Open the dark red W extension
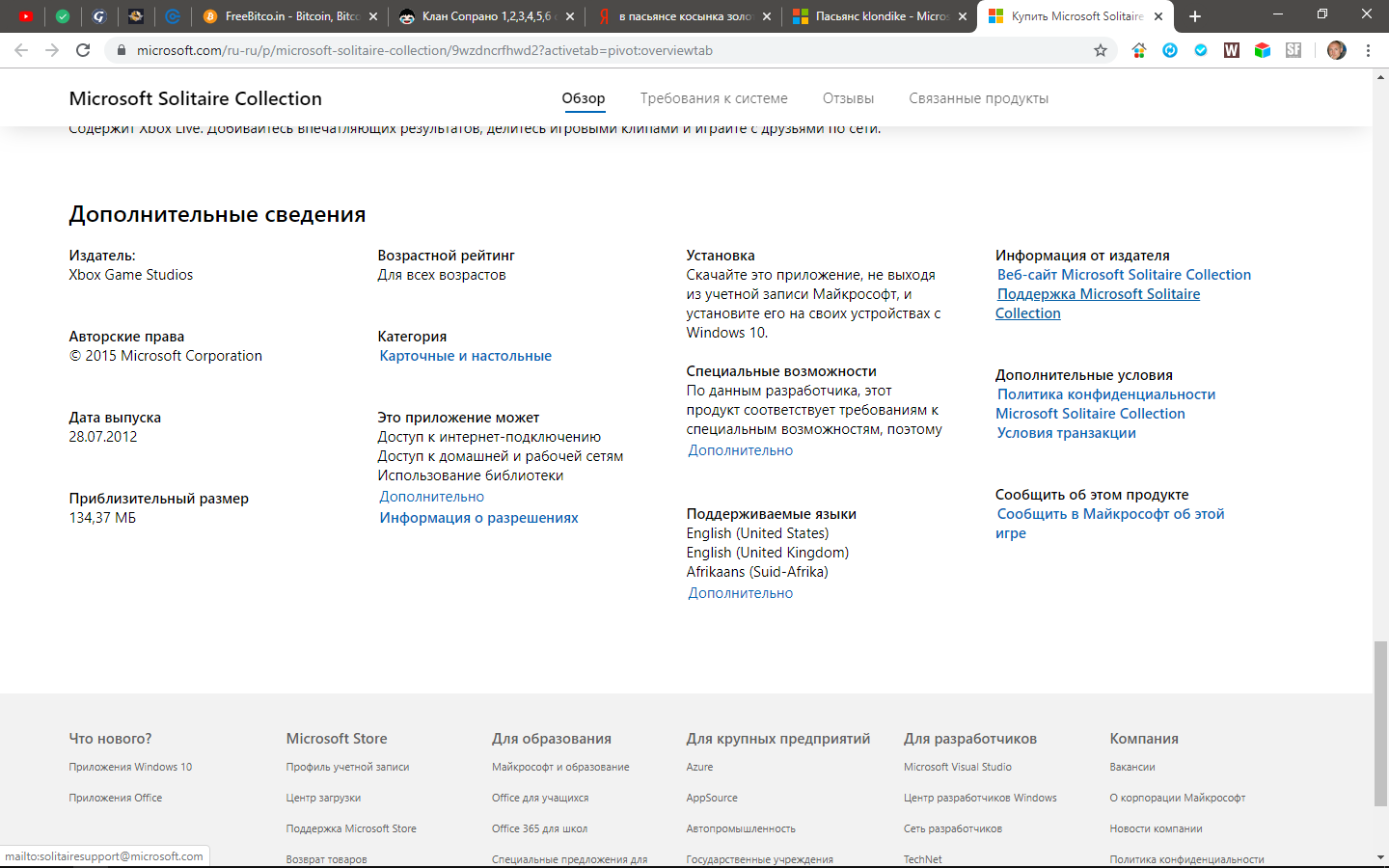This screenshot has height=868, width=1389. 1232,50
